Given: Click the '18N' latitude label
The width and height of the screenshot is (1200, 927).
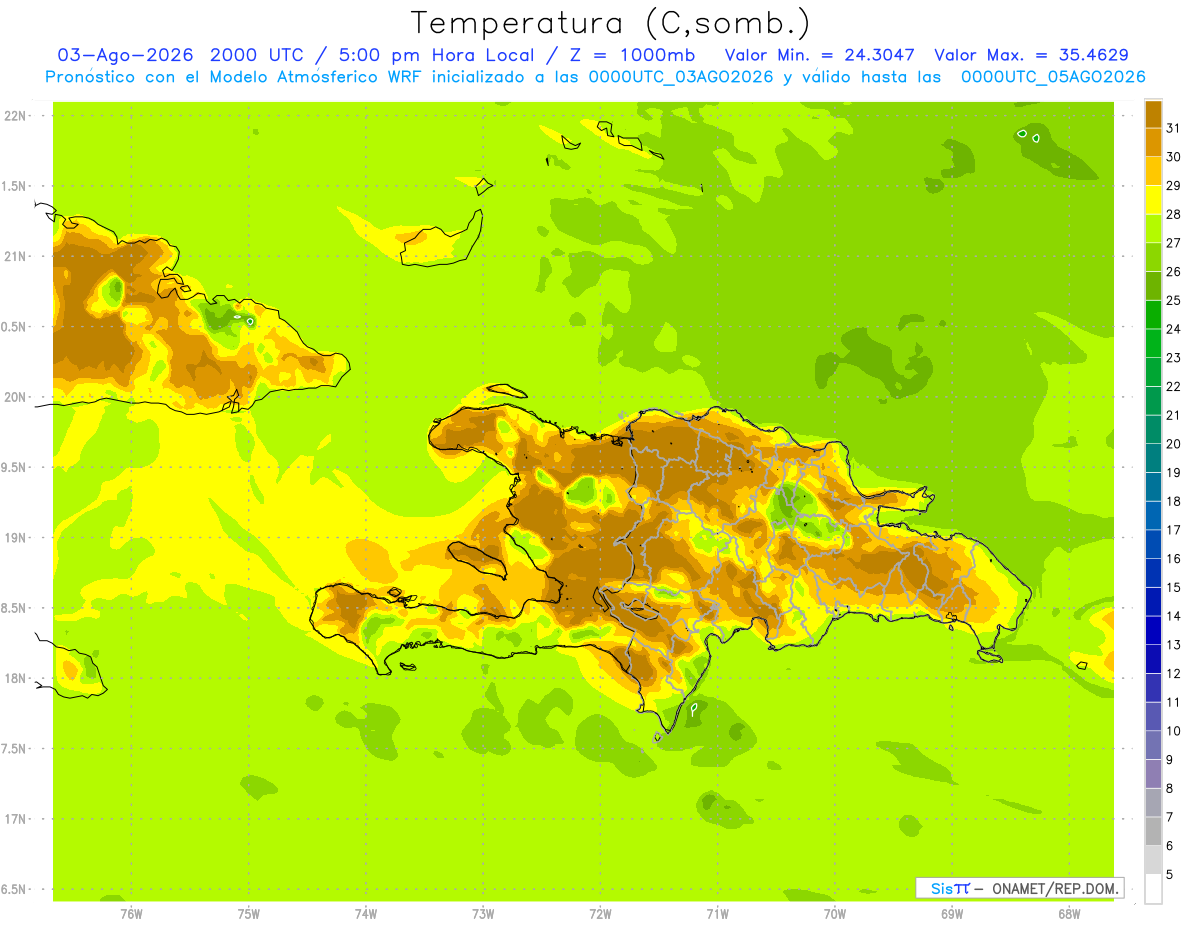Looking at the screenshot, I should click(x=16, y=678).
